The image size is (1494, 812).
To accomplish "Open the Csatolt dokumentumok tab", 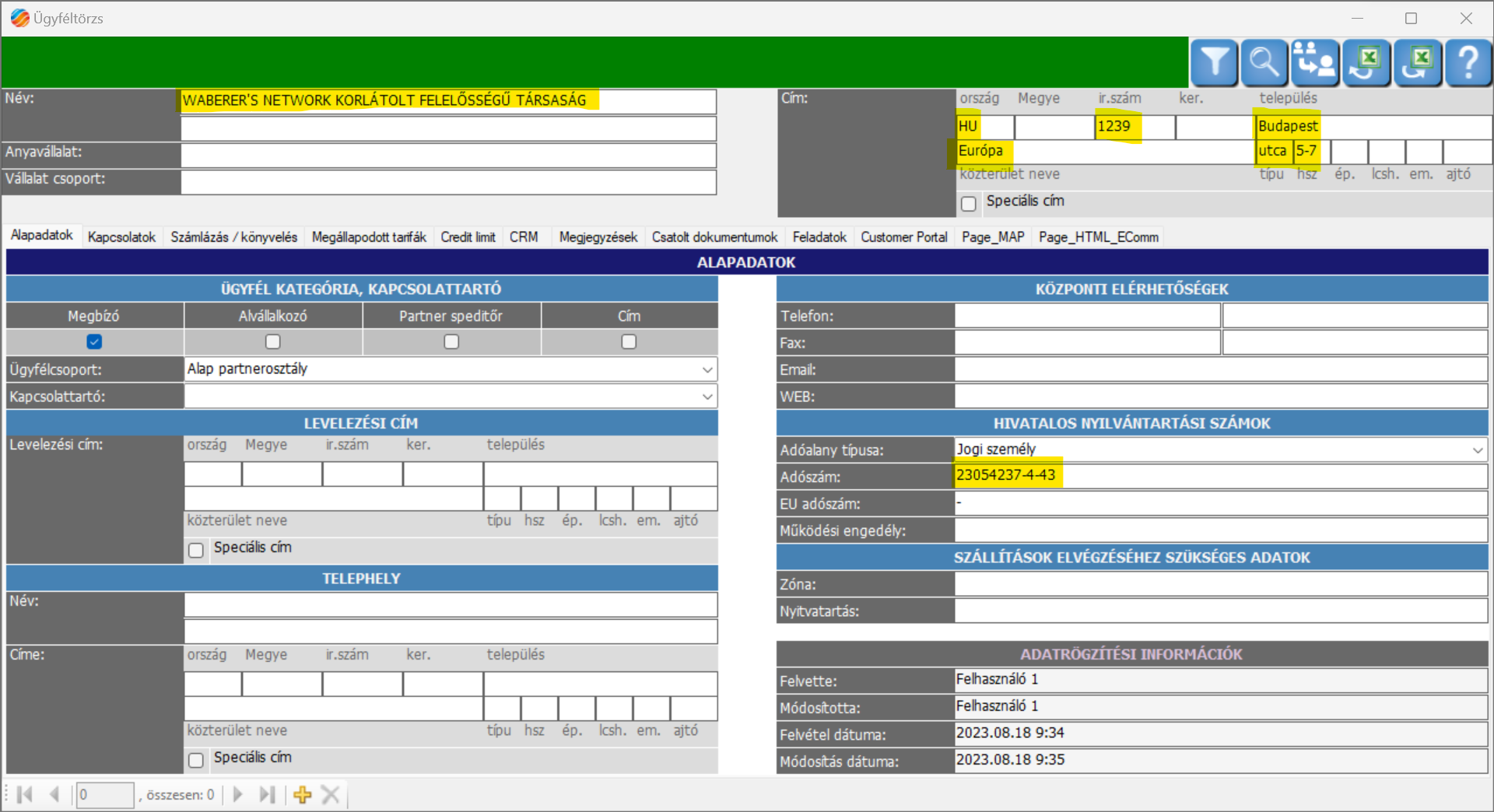I will click(714, 236).
